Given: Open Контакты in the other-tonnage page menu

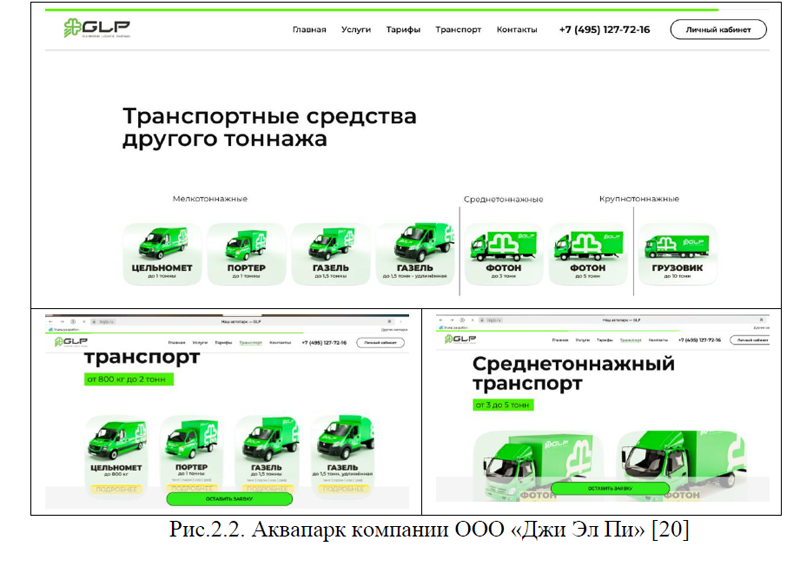Looking at the screenshot, I should pos(517,30).
